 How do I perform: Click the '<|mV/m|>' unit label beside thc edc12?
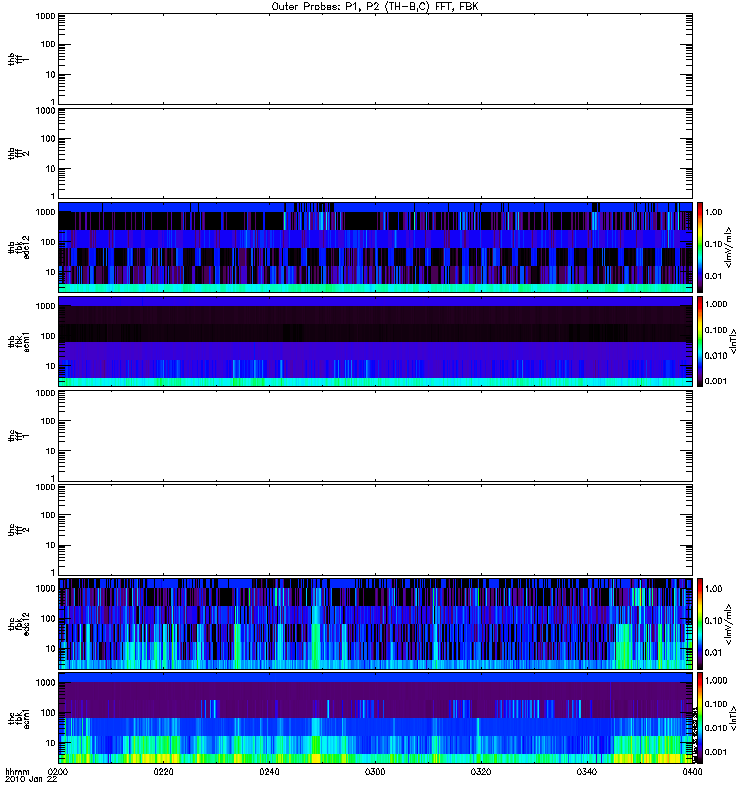point(728,624)
